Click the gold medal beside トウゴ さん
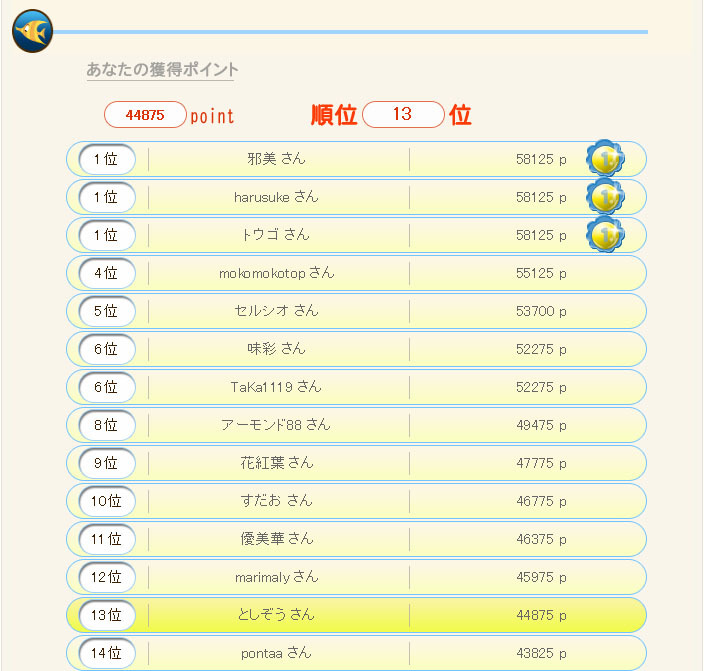The image size is (705, 671). coord(604,235)
